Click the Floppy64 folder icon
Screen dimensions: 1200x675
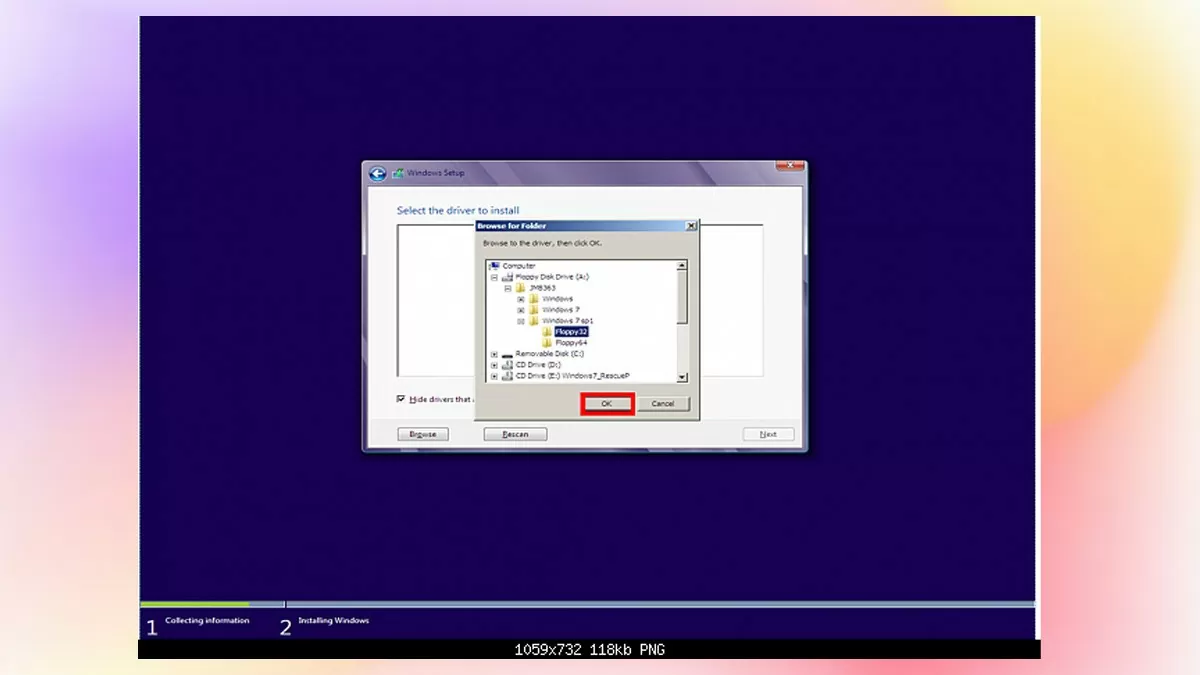546,342
